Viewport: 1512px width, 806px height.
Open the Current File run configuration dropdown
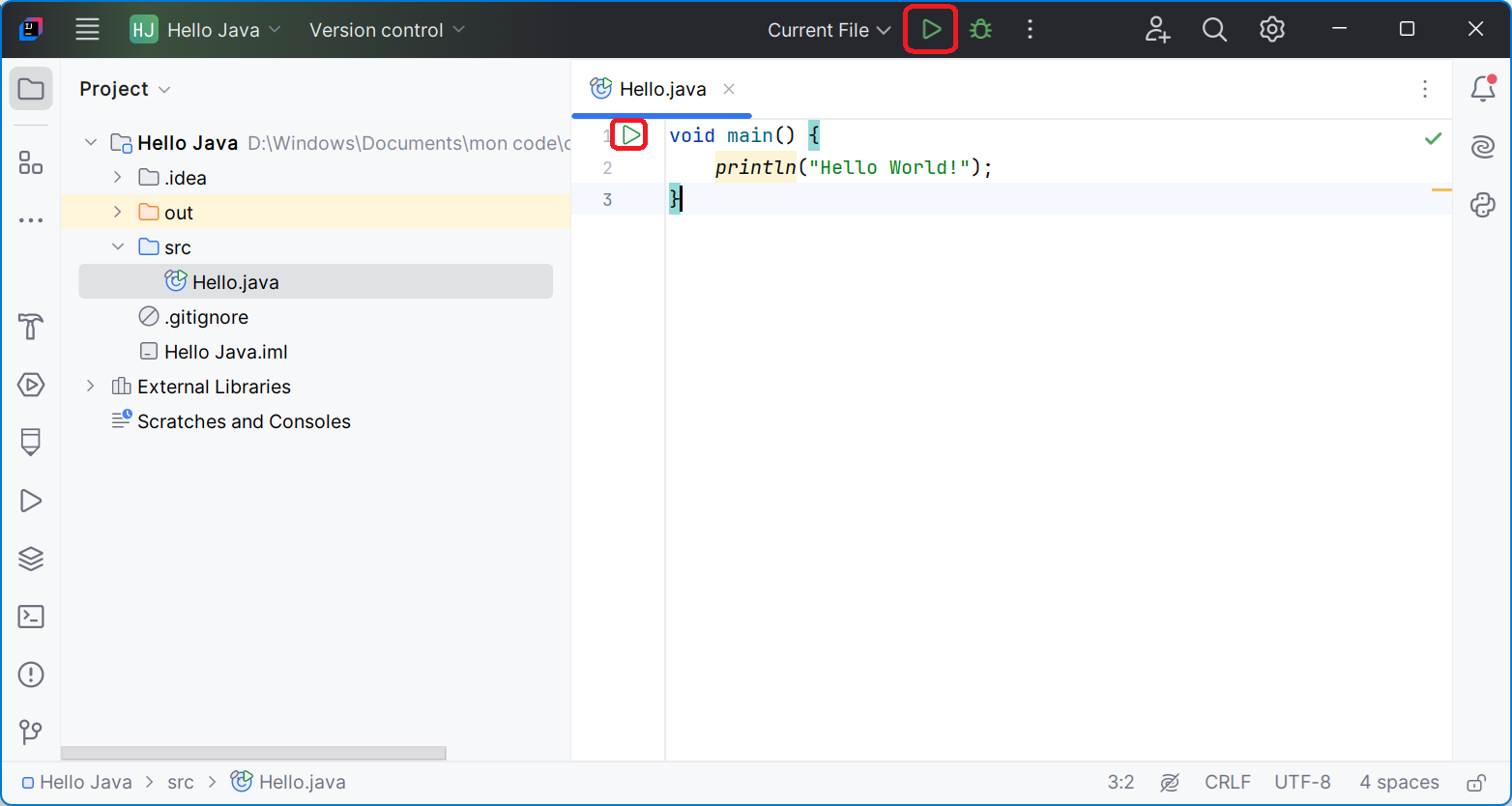coord(829,30)
